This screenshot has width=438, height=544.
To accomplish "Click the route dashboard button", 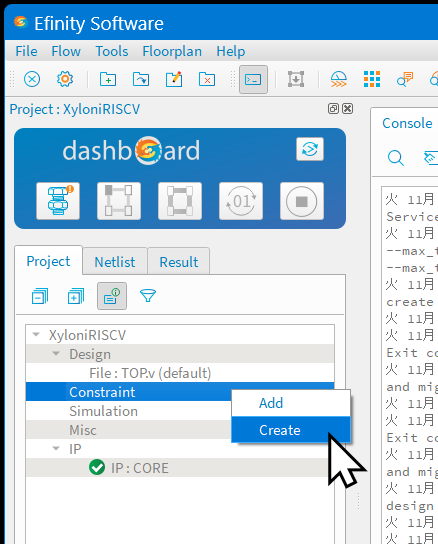I will coord(180,201).
